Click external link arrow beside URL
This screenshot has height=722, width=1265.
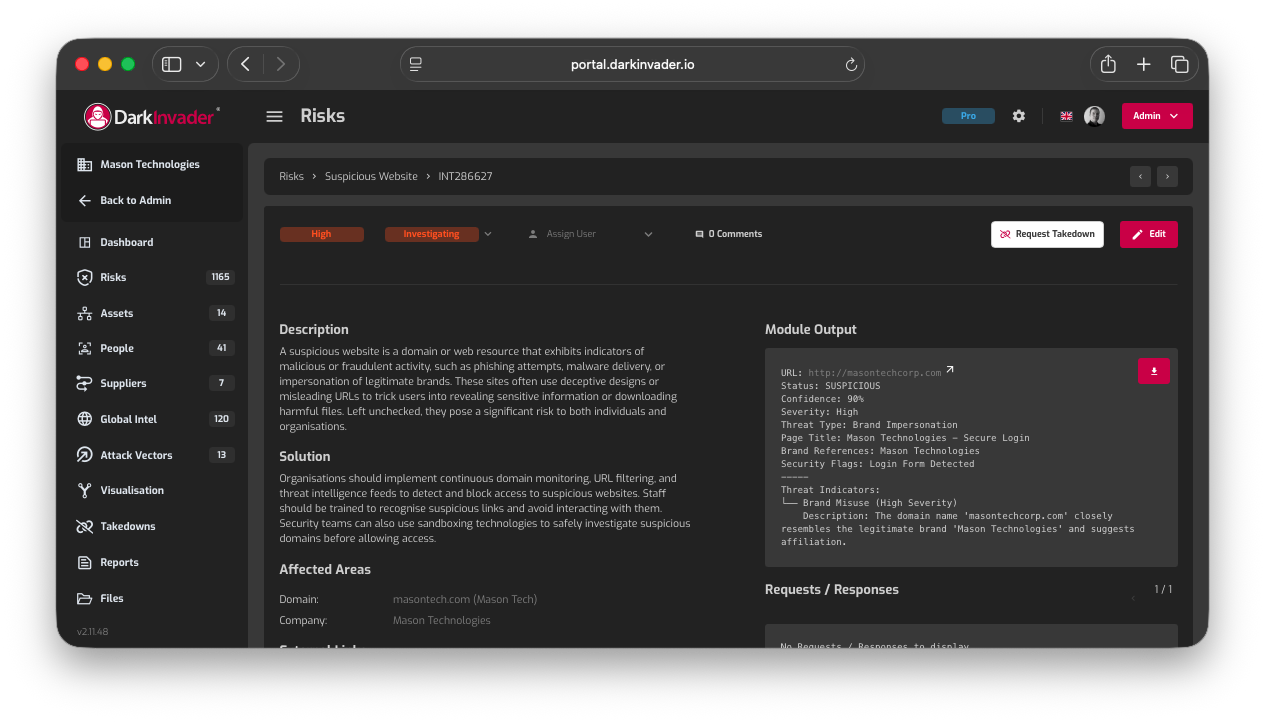[950, 370]
